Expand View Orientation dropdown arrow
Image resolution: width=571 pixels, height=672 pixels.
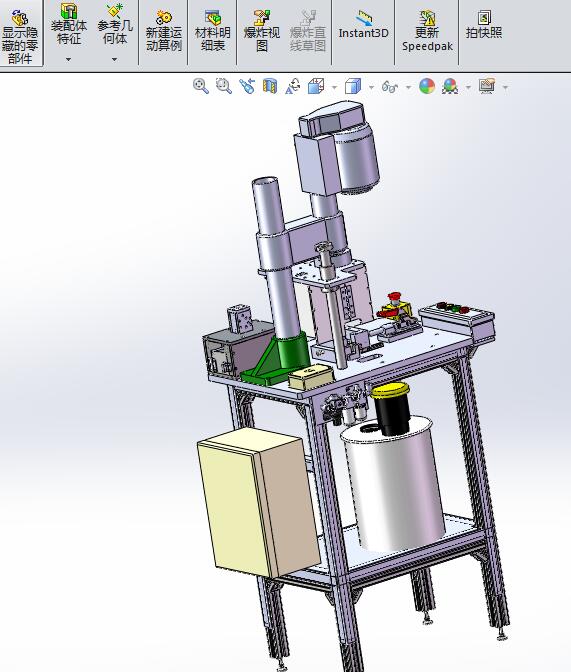coord(334,87)
